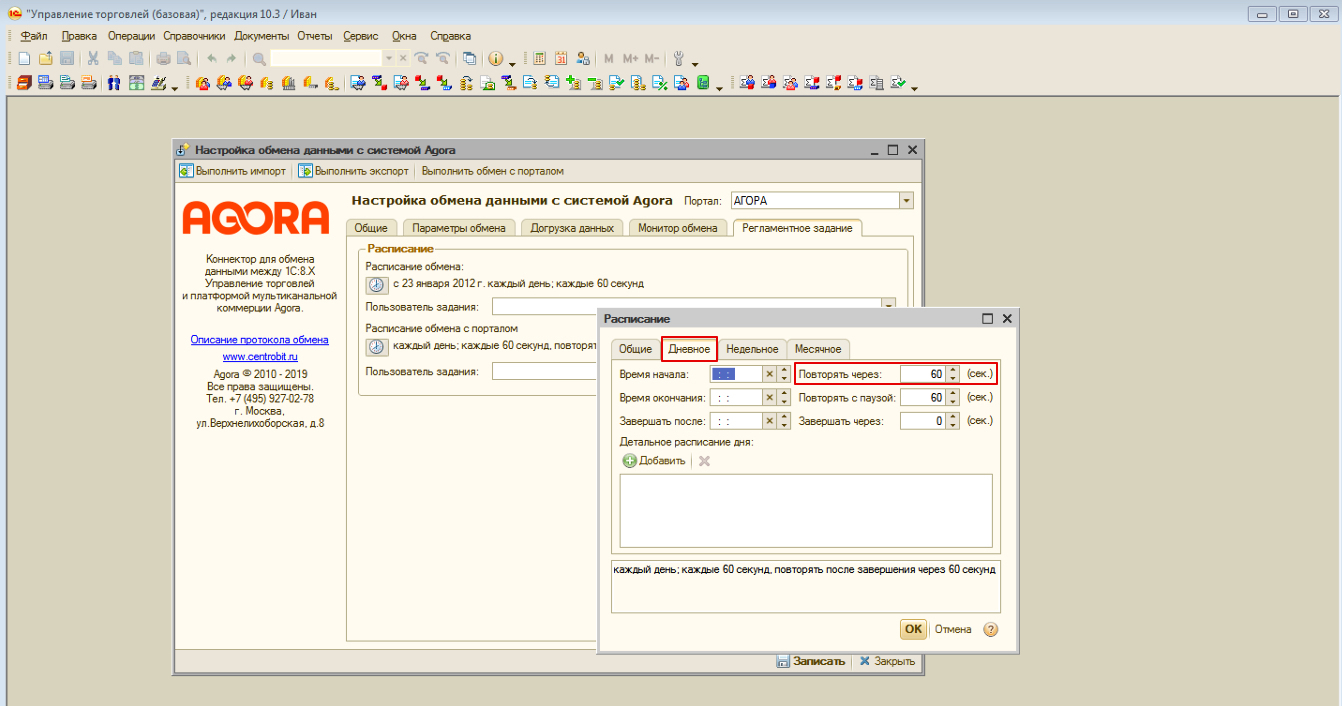The width and height of the screenshot is (1342, 706).
Task: Click 'Отмена' to cancel the schedule
Action: [953, 630]
